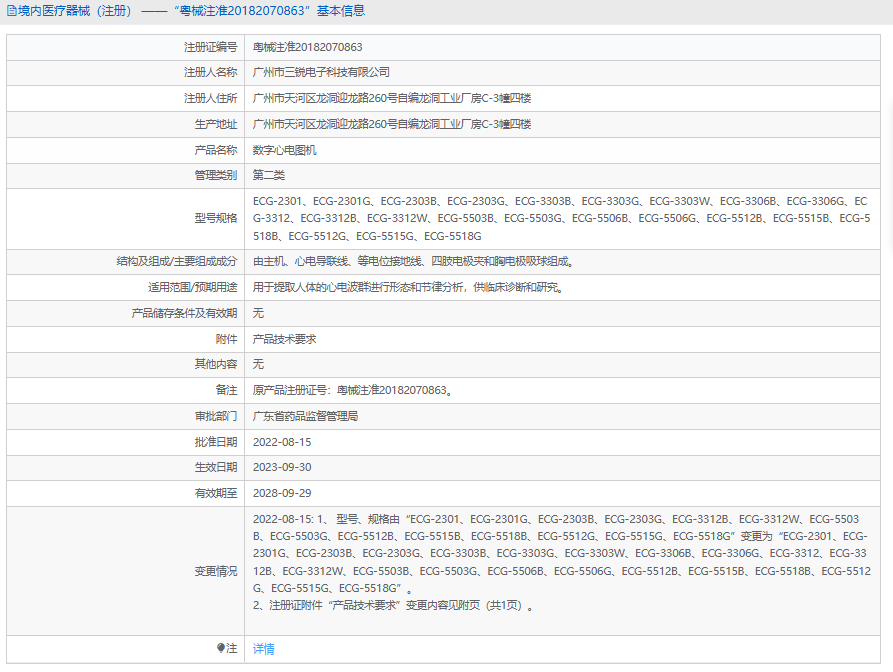Click the bullet icon beside 注 label
The height and width of the screenshot is (672, 893).
click(x=221, y=648)
